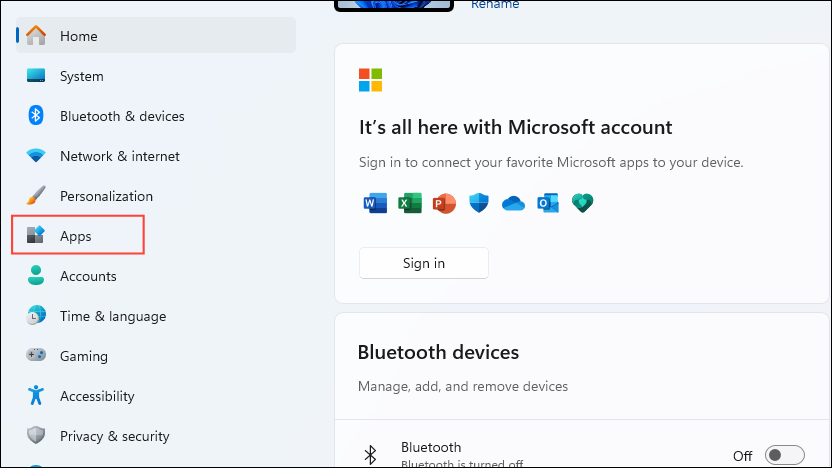The height and width of the screenshot is (468, 832).
Task: Click the Accounts person icon
Action: pyautogui.click(x=36, y=275)
